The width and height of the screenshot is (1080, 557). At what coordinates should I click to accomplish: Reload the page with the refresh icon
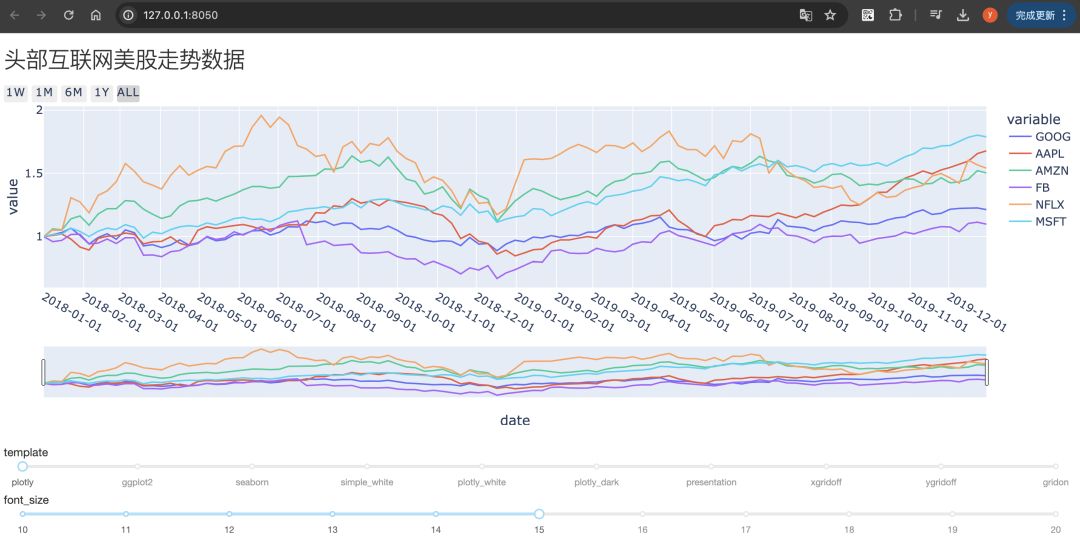68,15
